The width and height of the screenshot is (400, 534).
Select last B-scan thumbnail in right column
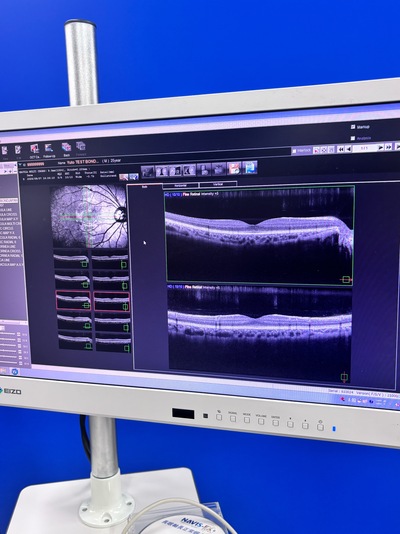coord(113,343)
